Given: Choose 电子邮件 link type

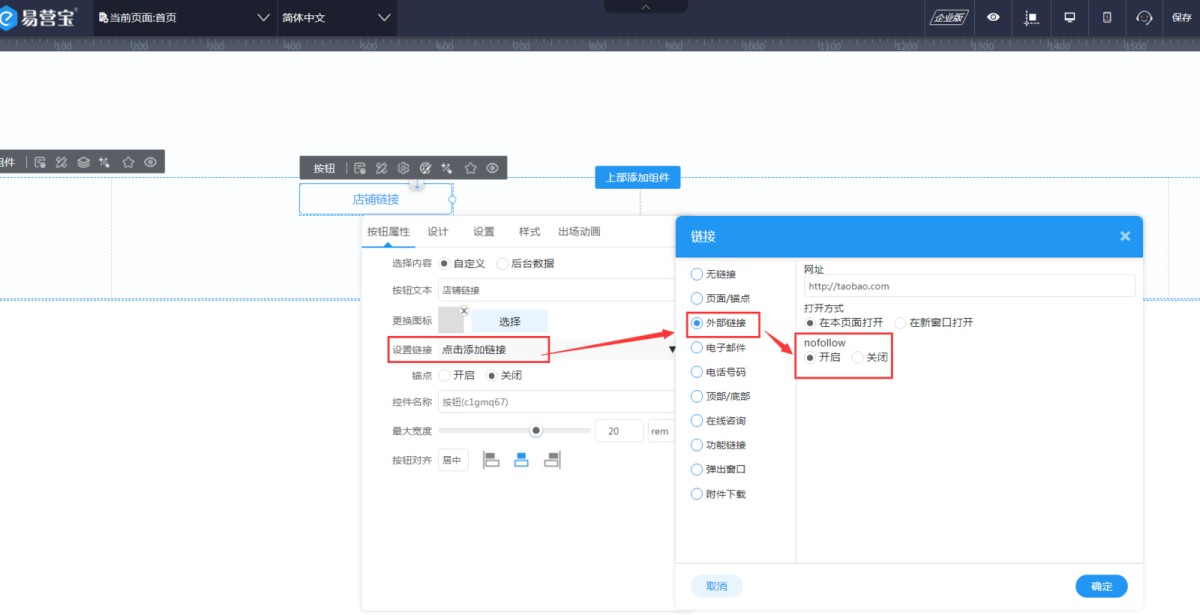Looking at the screenshot, I should pos(697,348).
